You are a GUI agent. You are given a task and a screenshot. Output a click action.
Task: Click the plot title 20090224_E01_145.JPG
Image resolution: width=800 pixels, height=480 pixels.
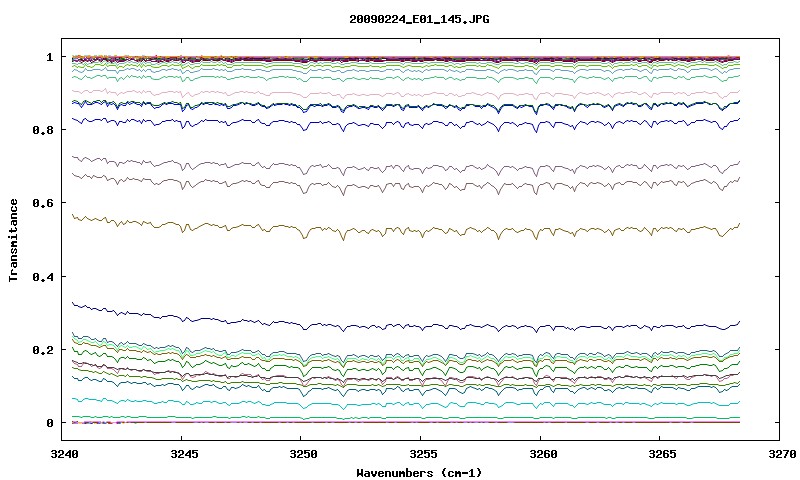coord(419,19)
